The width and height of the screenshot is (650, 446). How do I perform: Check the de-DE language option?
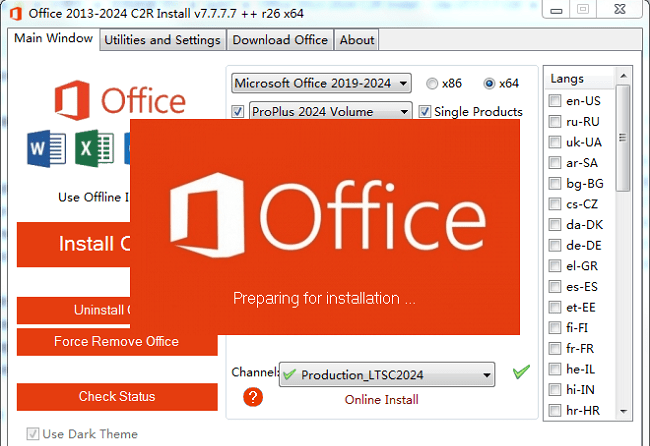(554, 244)
